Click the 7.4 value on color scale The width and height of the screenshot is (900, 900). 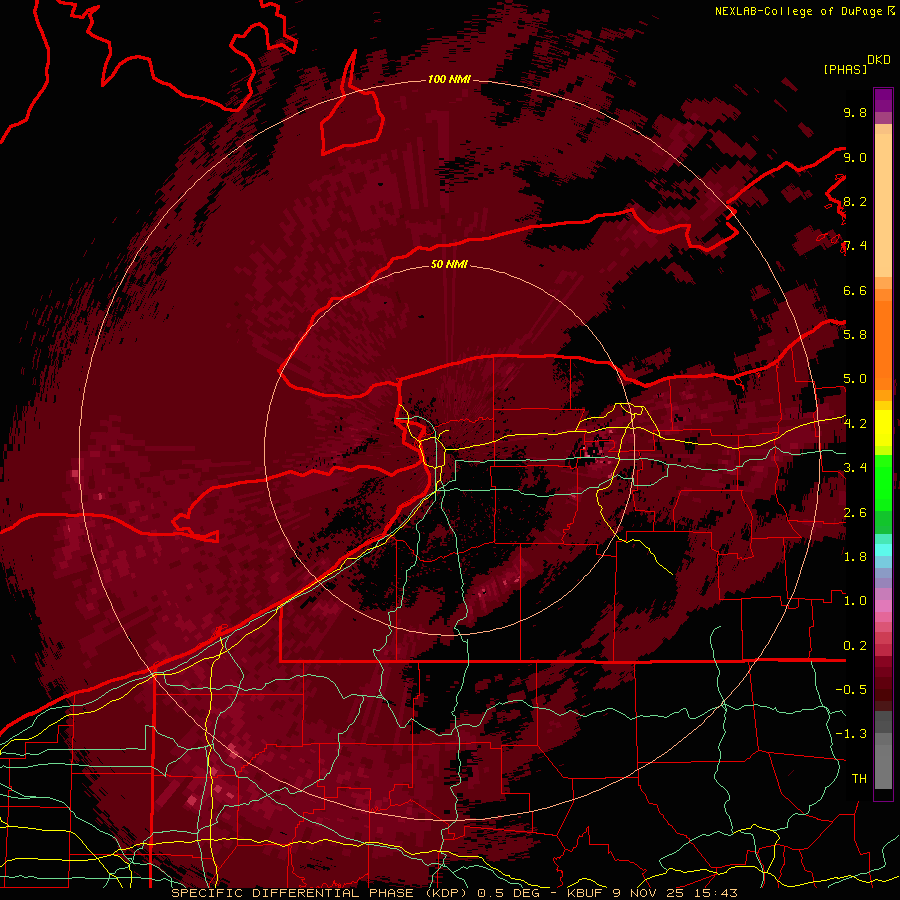click(x=855, y=246)
